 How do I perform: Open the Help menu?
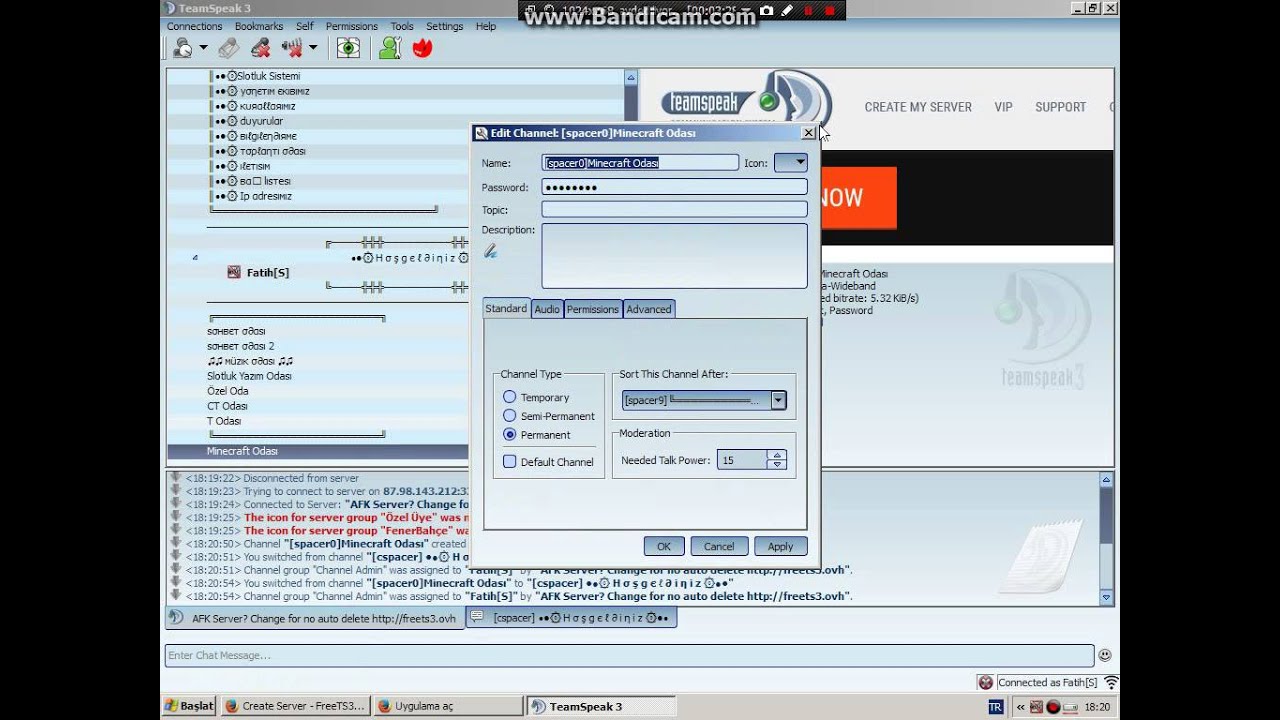pos(486,26)
